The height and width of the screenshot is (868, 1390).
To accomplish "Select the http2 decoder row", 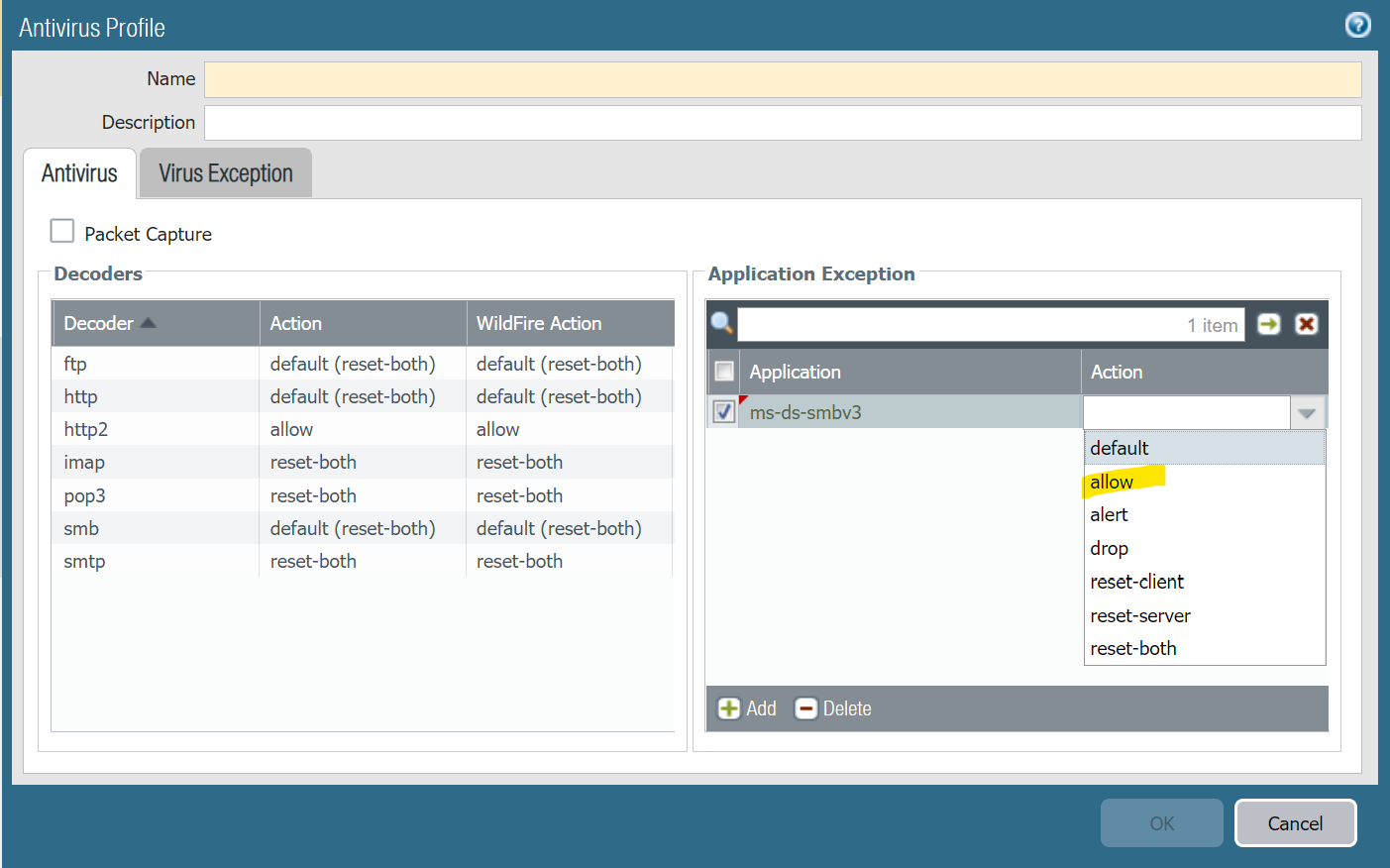I will click(x=362, y=429).
